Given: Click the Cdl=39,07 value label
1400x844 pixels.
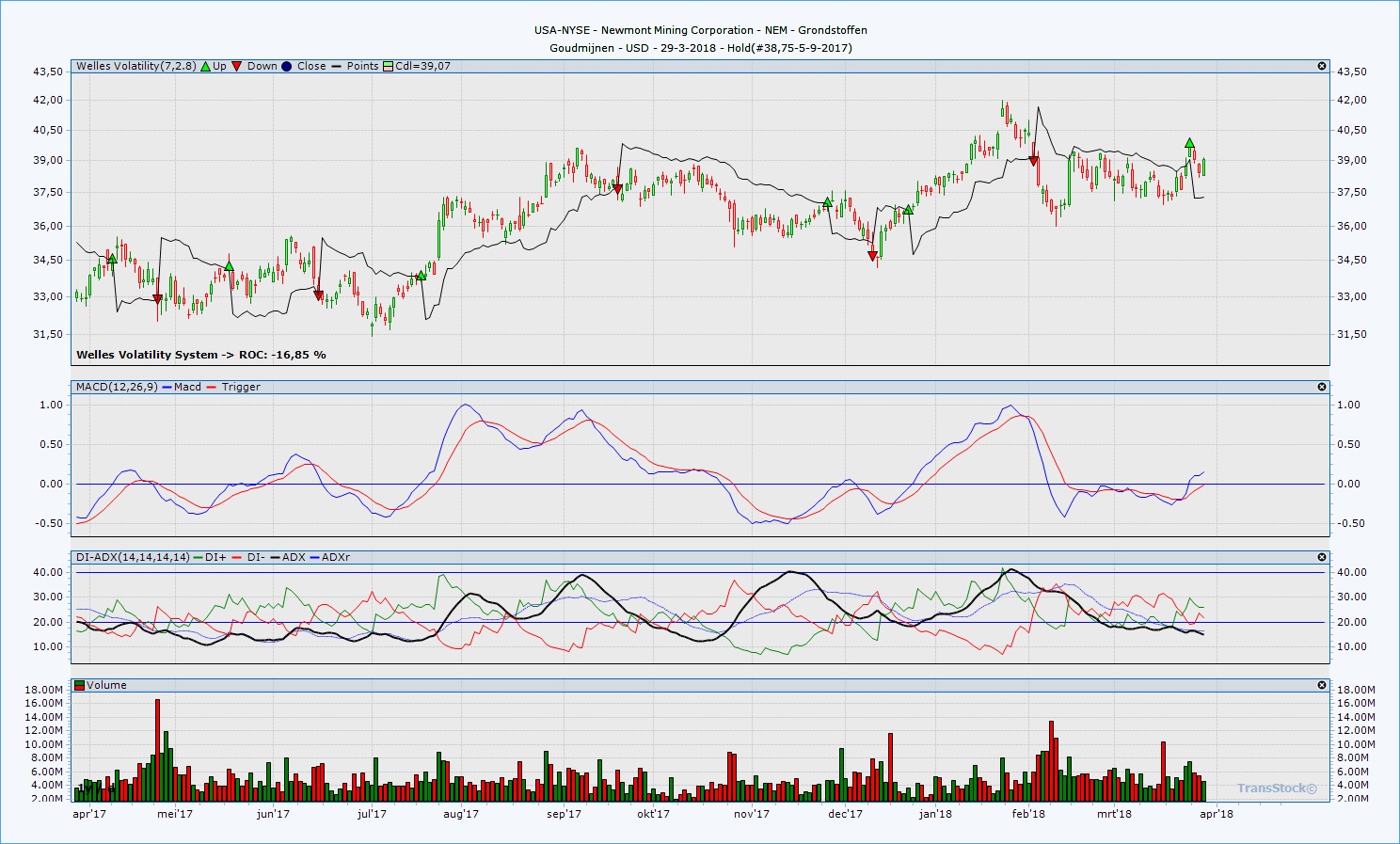Looking at the screenshot, I should tap(422, 66).
